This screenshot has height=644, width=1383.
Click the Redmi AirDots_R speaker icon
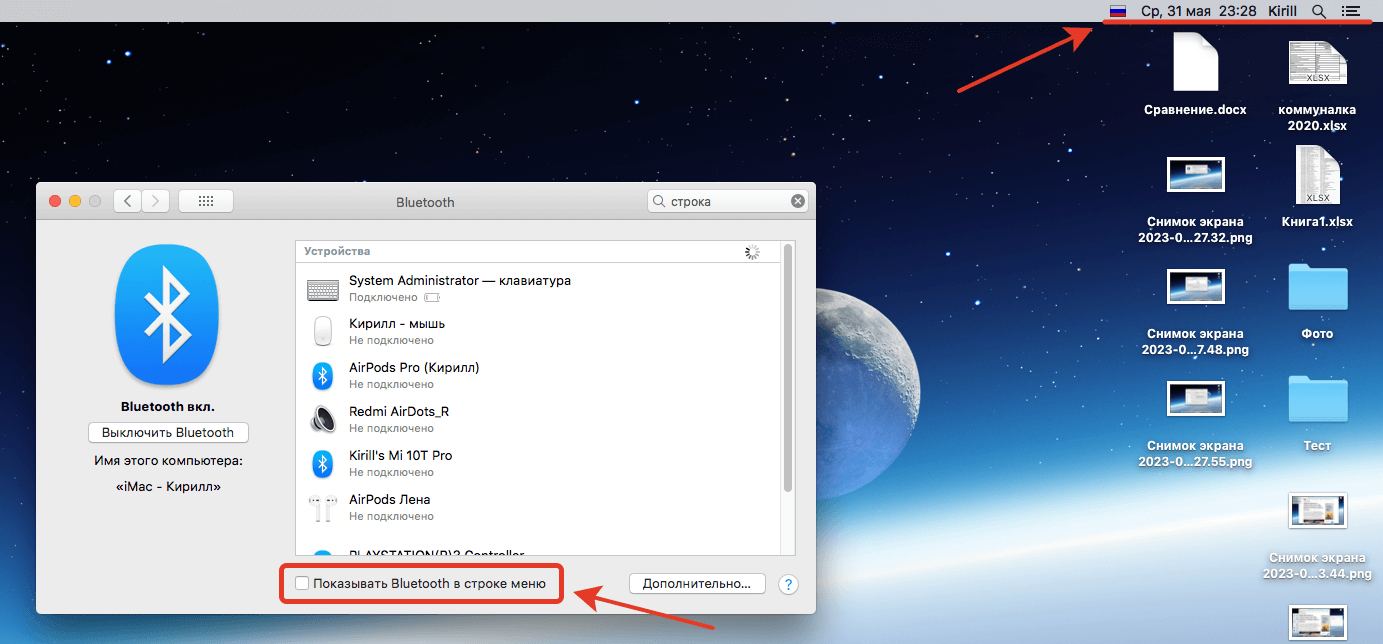click(322, 419)
